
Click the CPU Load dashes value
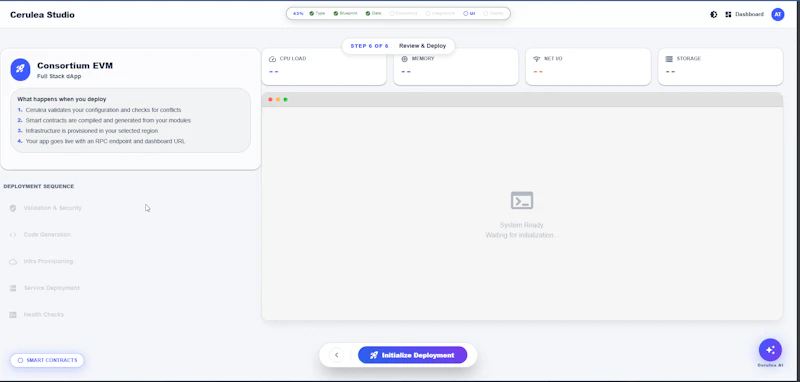[273, 71]
